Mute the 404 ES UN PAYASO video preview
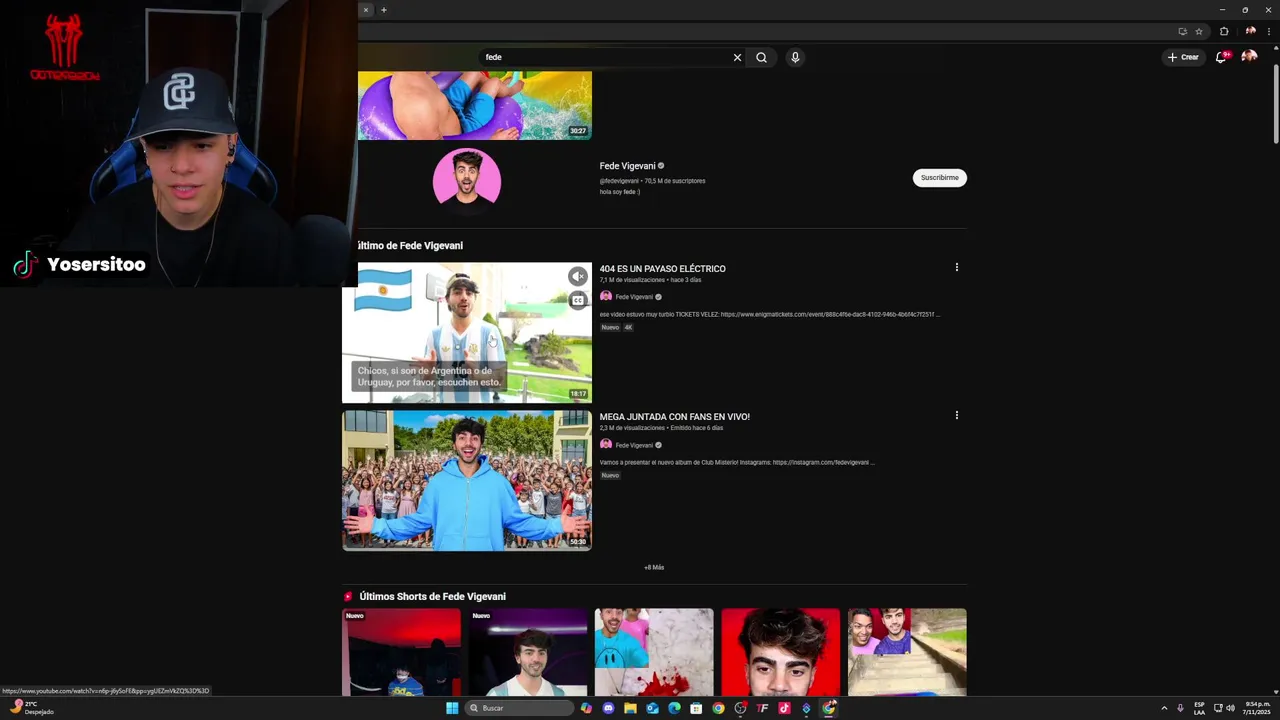 pyautogui.click(x=577, y=276)
